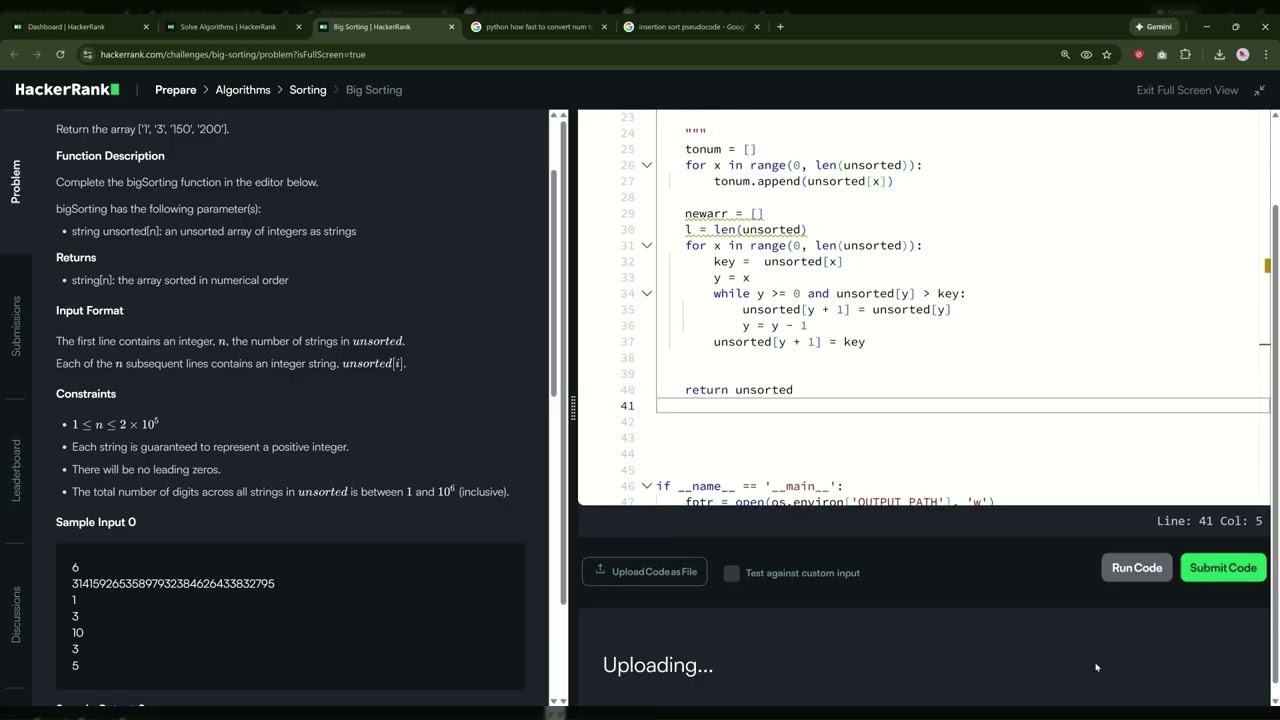Open the red shield extension icon

pyautogui.click(x=1139, y=54)
